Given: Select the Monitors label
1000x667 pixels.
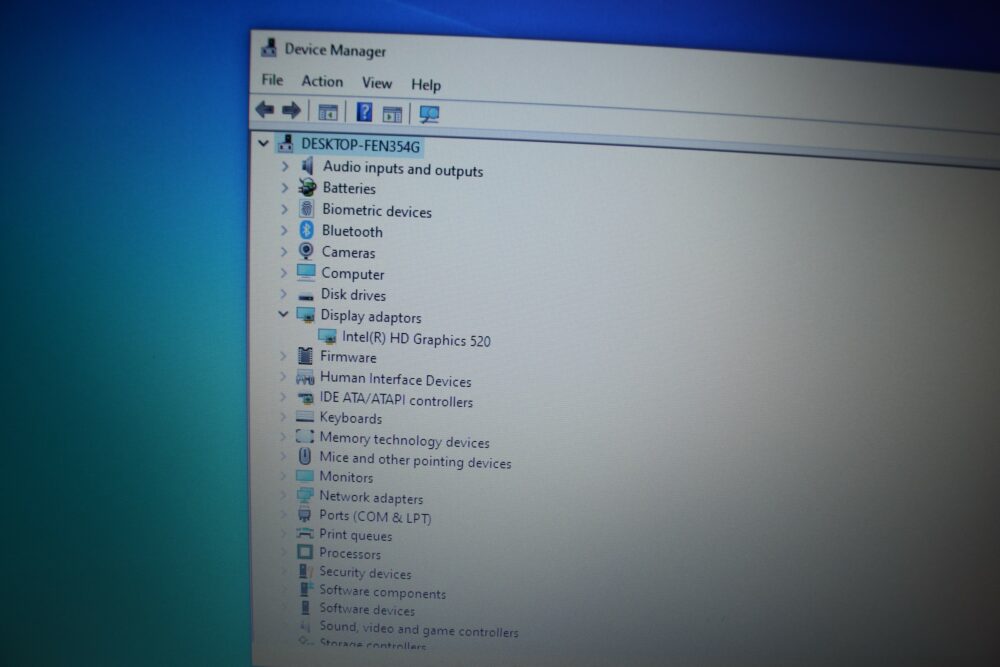Looking at the screenshot, I should click(346, 477).
